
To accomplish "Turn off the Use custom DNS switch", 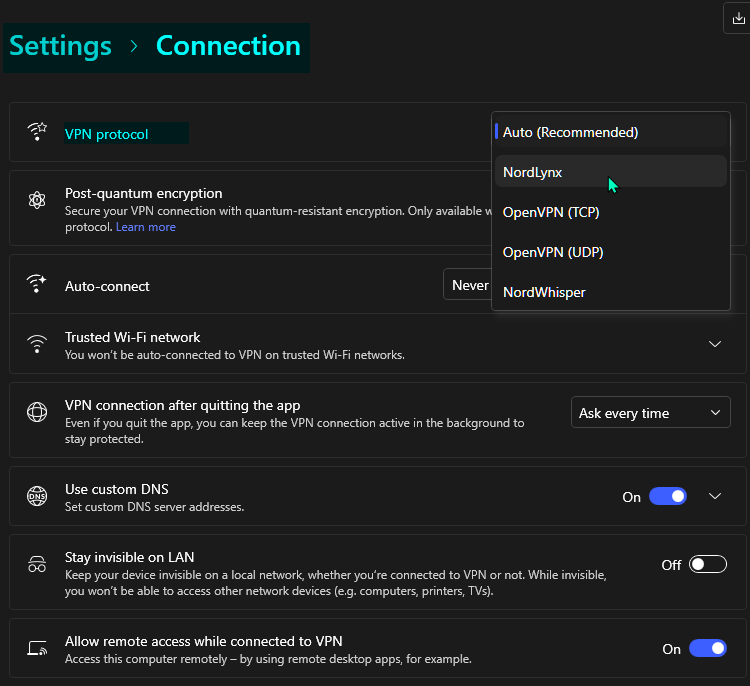I will 668,497.
